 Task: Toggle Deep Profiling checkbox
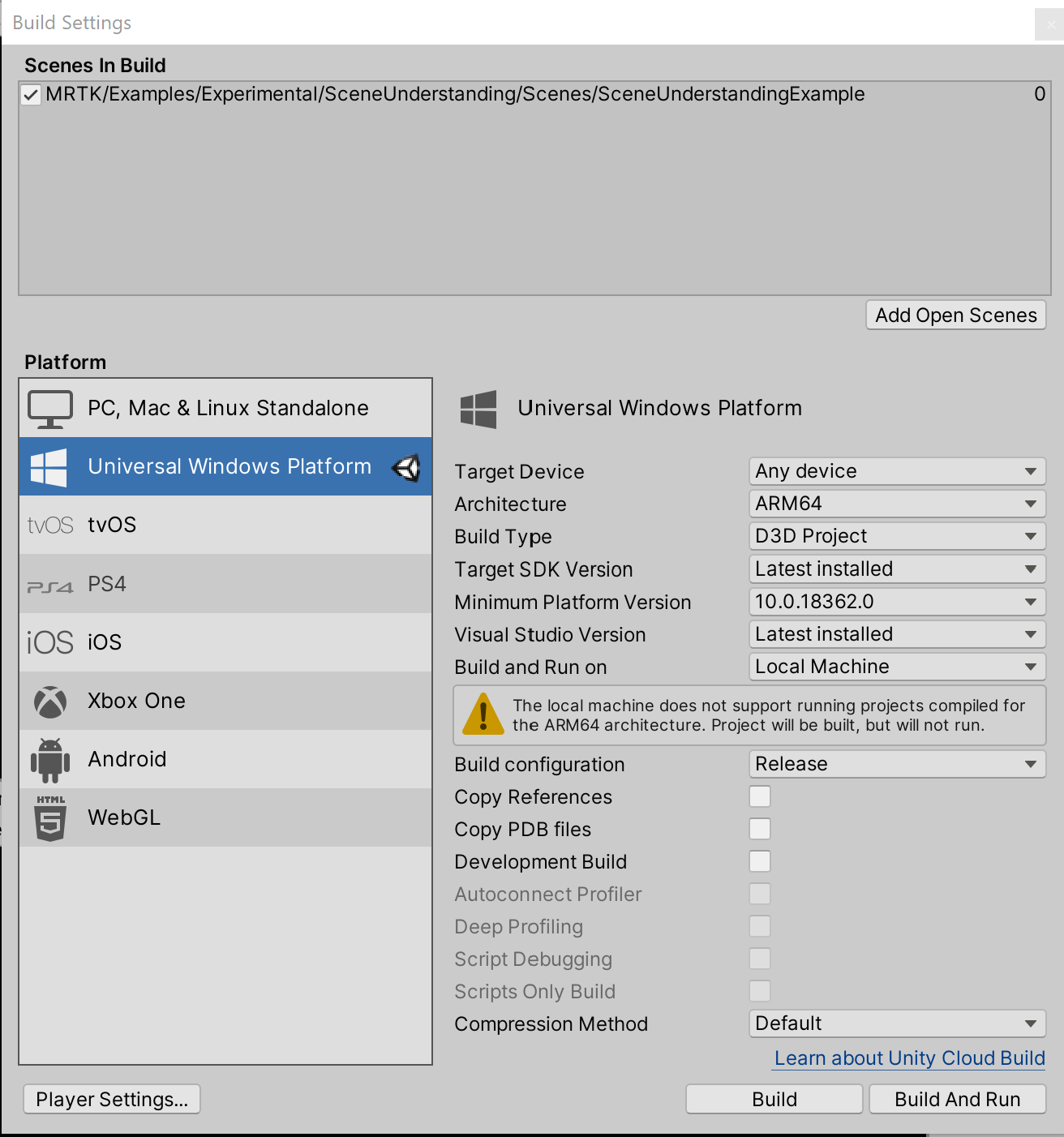(760, 926)
